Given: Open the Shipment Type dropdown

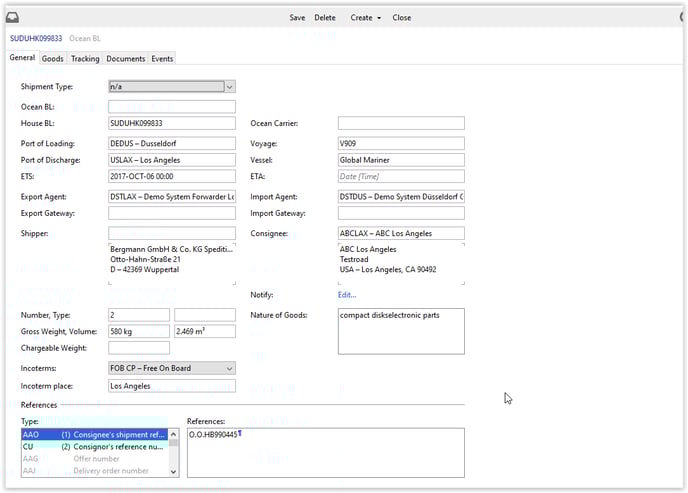Looking at the screenshot, I should point(229,87).
